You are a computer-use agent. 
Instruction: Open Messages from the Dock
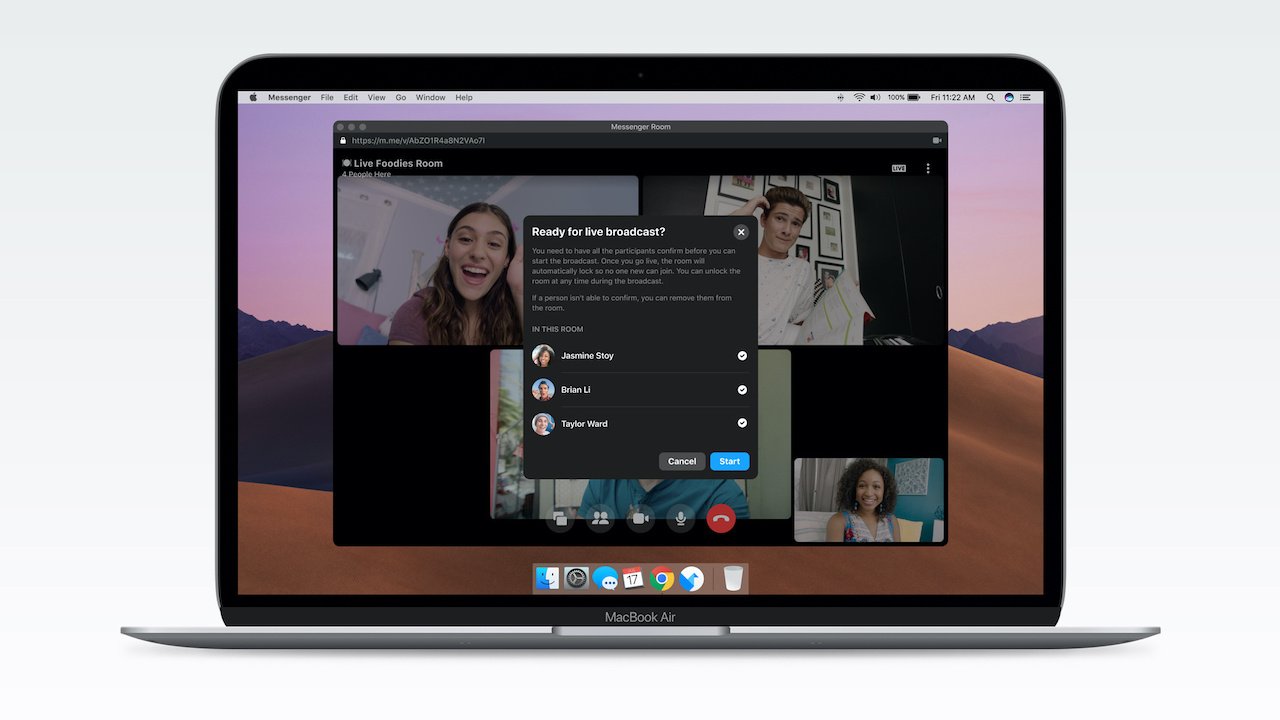click(605, 578)
